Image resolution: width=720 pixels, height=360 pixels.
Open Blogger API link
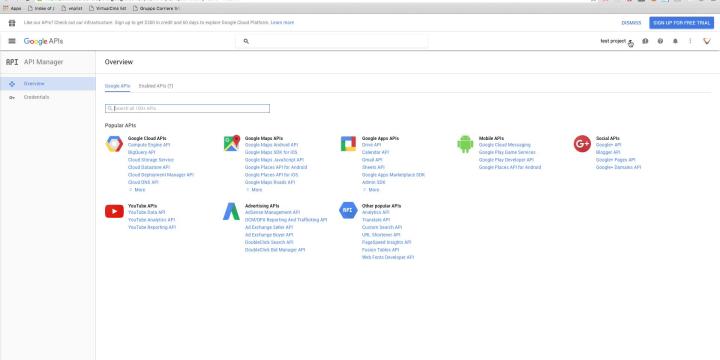click(x=608, y=152)
